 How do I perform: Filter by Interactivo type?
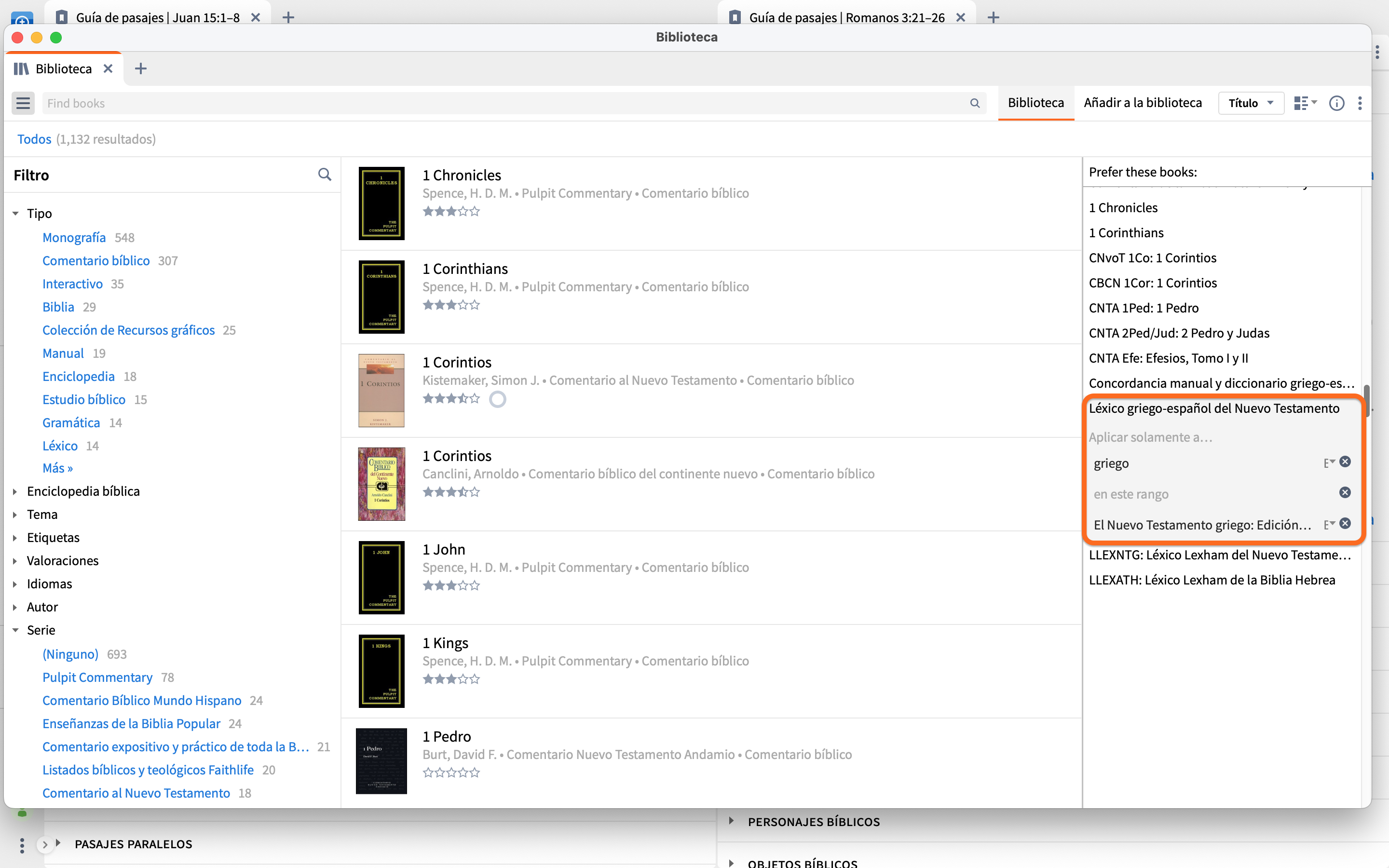[72, 284]
